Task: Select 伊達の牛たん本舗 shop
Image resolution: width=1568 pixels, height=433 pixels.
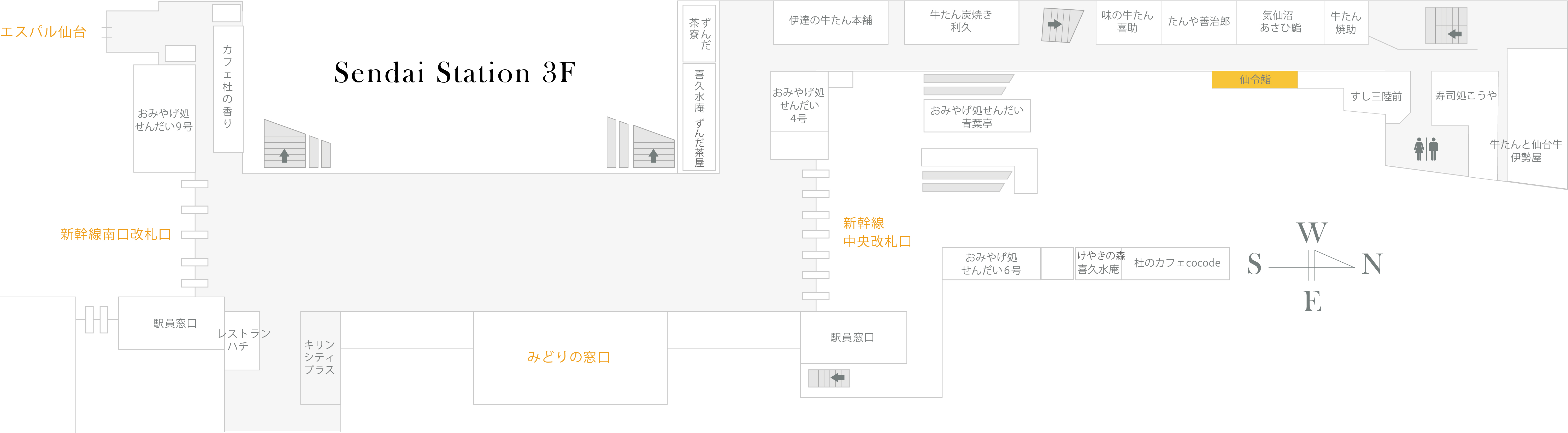Action: coord(830,22)
